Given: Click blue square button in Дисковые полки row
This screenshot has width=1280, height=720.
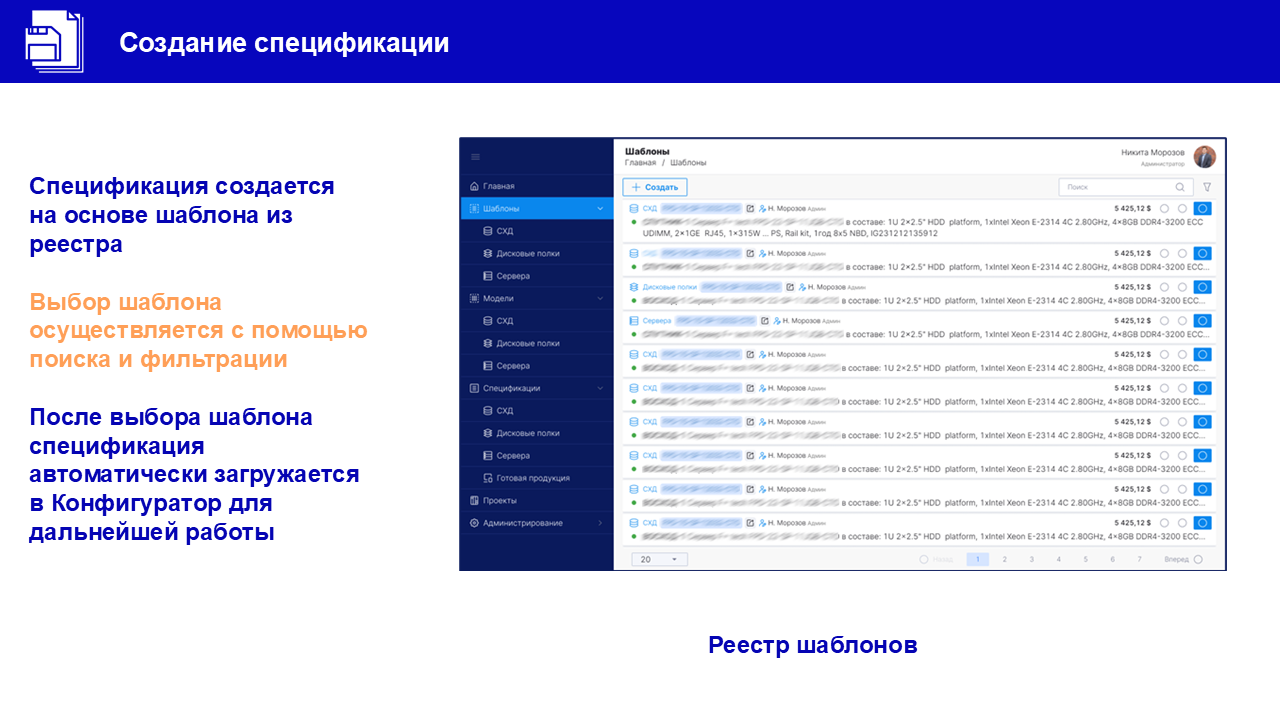Looking at the screenshot, I should click(1202, 287).
